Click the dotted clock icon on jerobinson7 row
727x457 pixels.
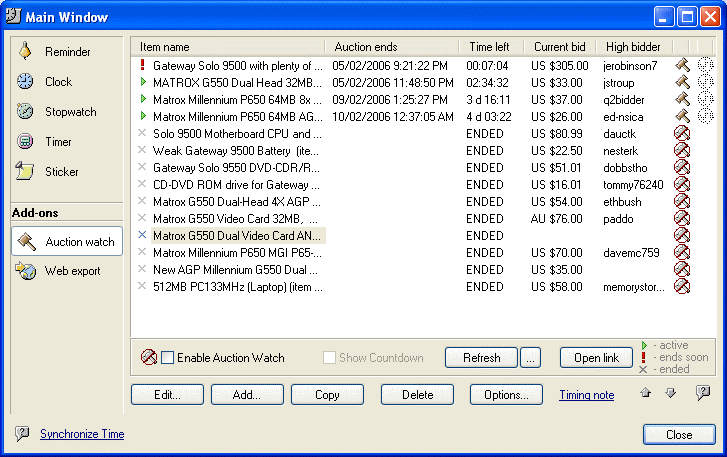[705, 65]
